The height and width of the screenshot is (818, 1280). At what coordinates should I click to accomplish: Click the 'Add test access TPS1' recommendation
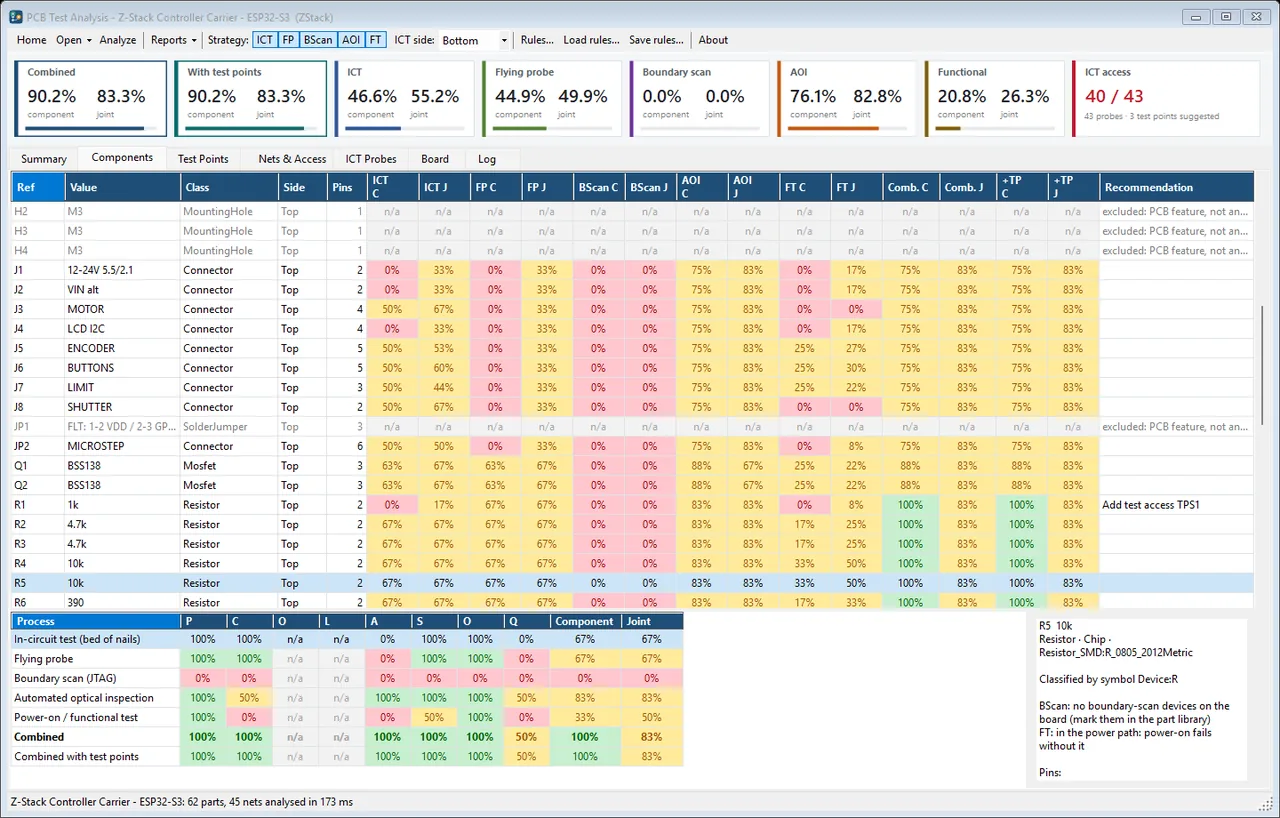pos(1151,505)
